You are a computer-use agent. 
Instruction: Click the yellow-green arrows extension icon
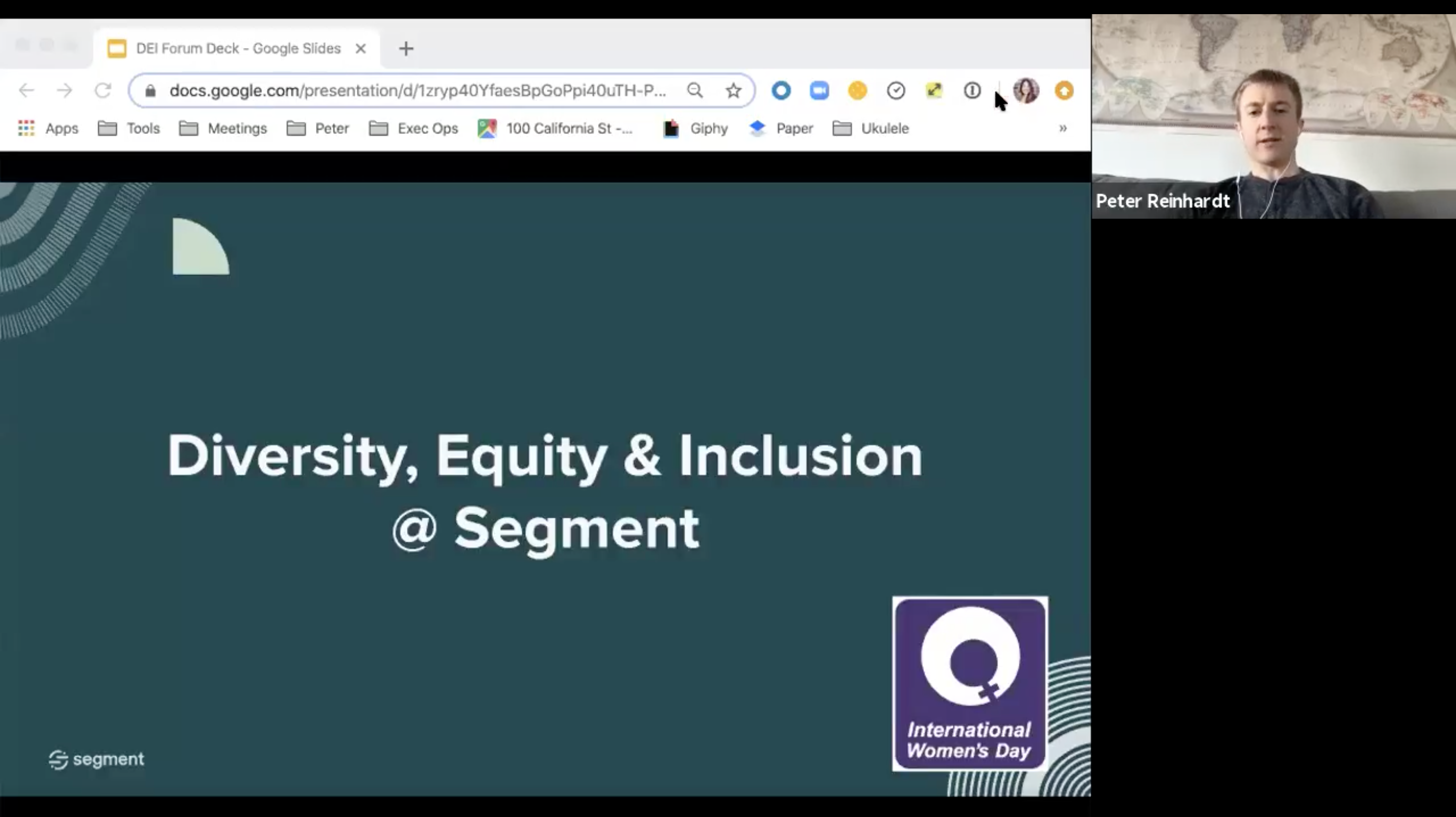click(x=934, y=90)
